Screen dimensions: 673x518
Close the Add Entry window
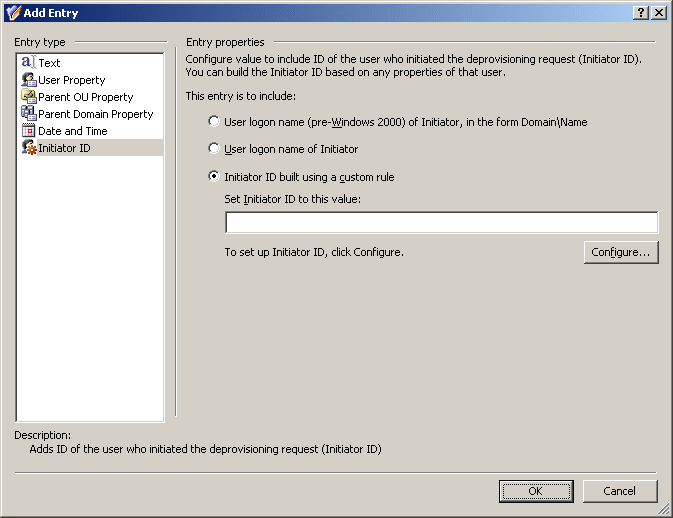tap(658, 12)
